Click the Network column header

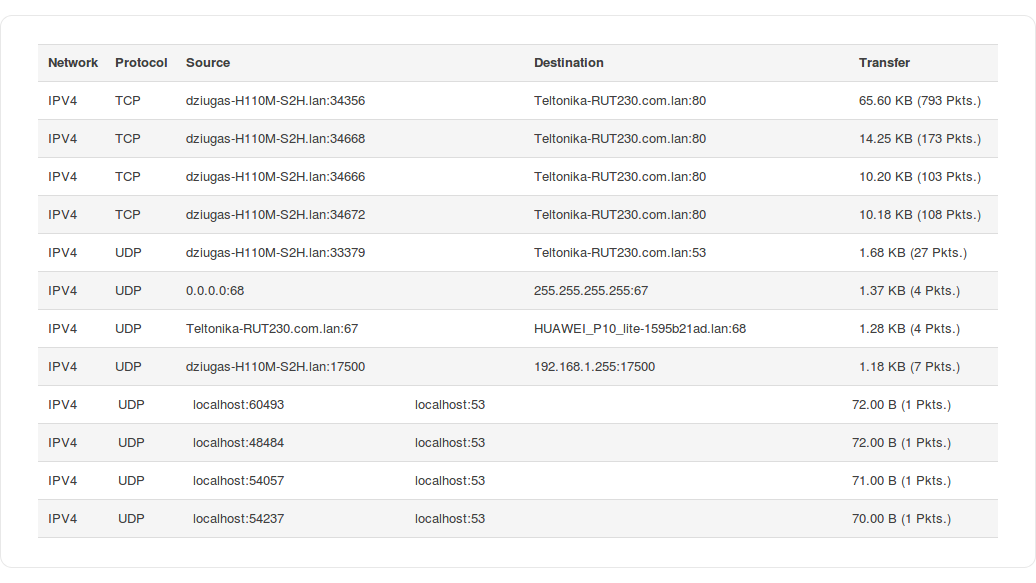click(73, 63)
